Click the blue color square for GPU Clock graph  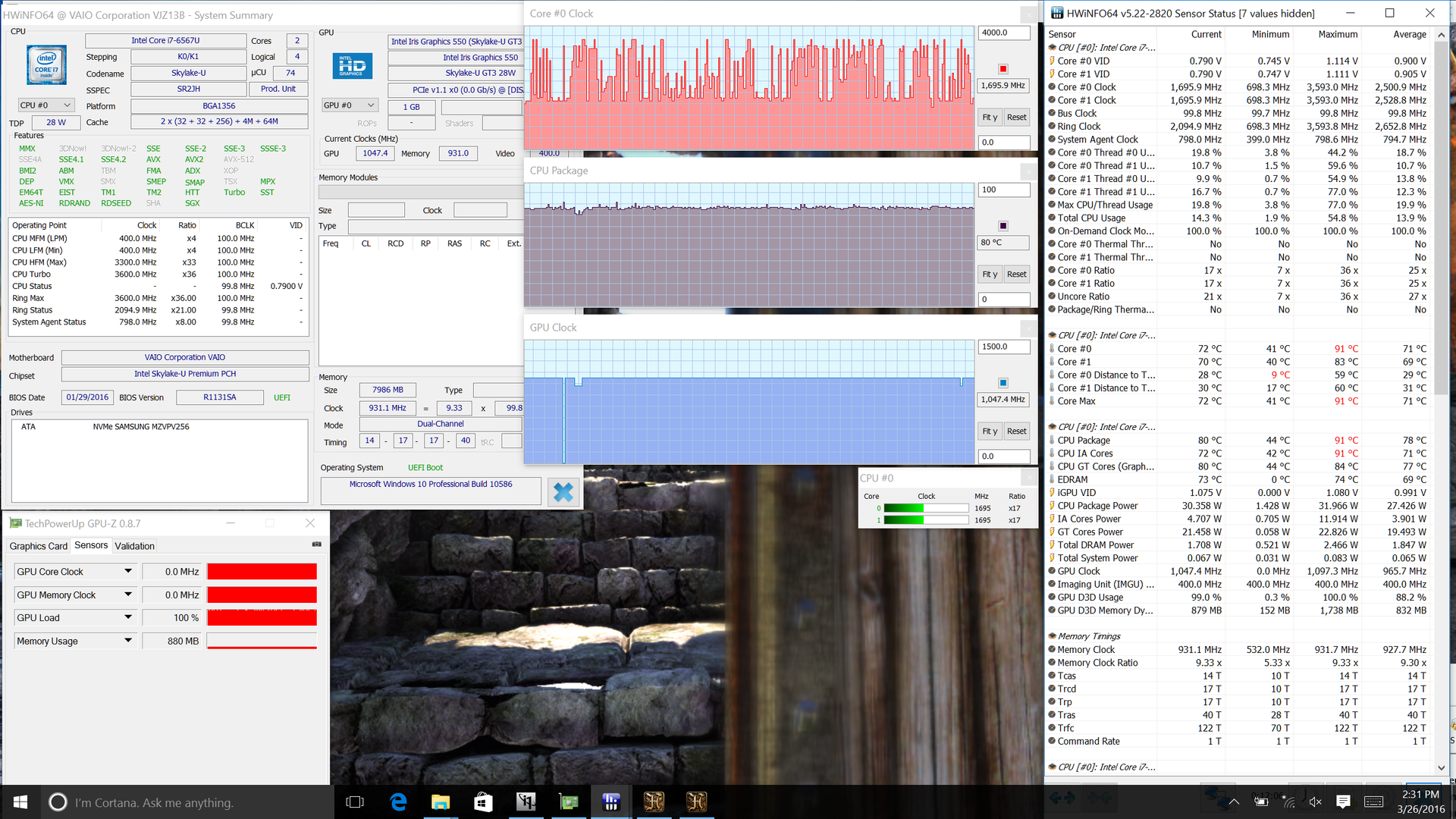tap(1003, 383)
